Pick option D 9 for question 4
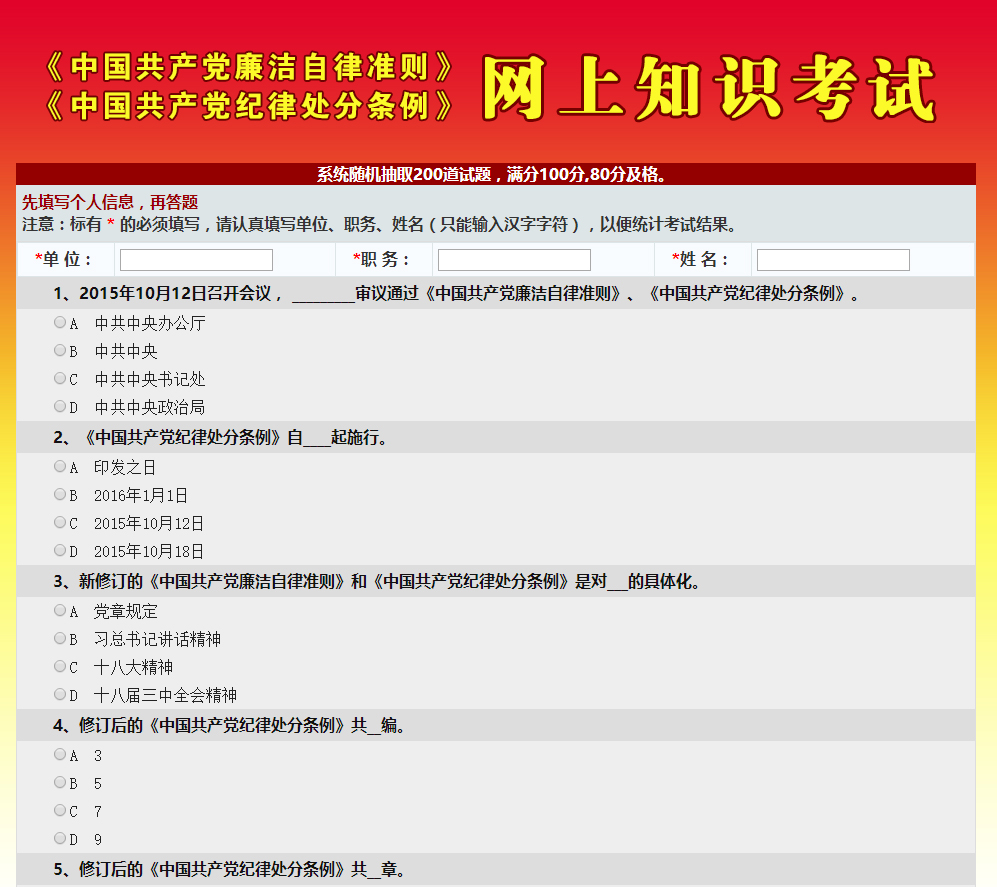 [x=60, y=839]
